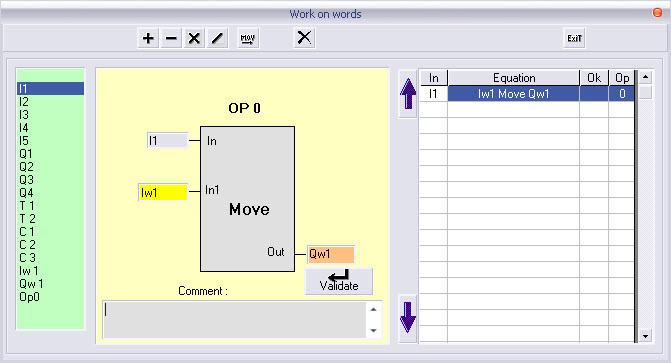Click the yellow Iw1 input field

(163, 193)
